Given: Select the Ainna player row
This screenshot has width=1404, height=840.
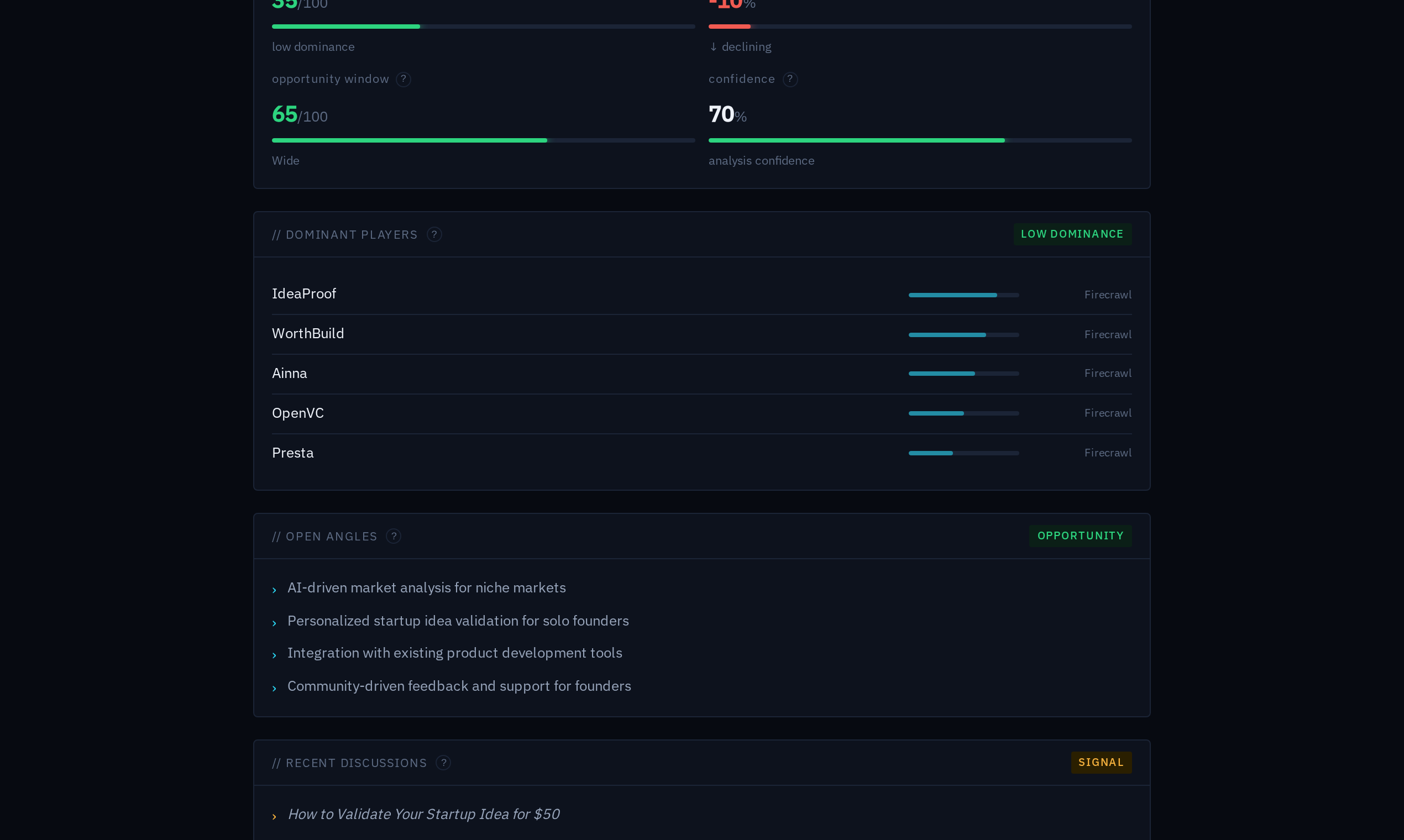Looking at the screenshot, I should click(x=701, y=374).
